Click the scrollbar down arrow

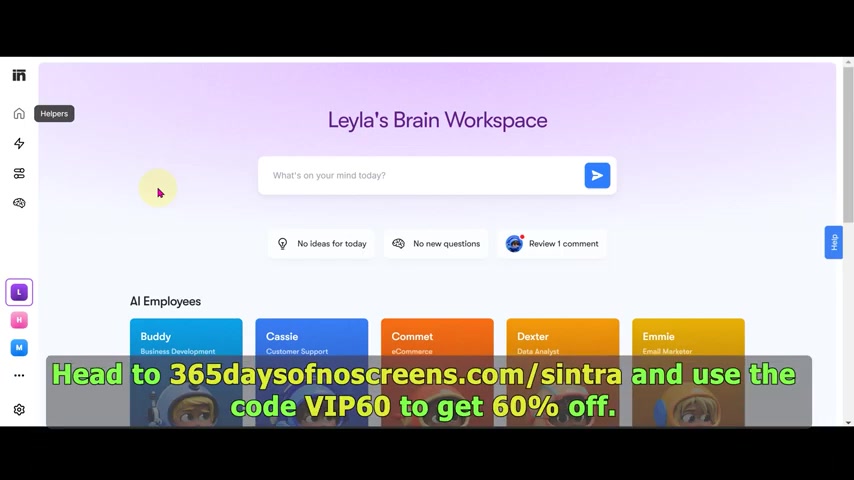pos(848,422)
